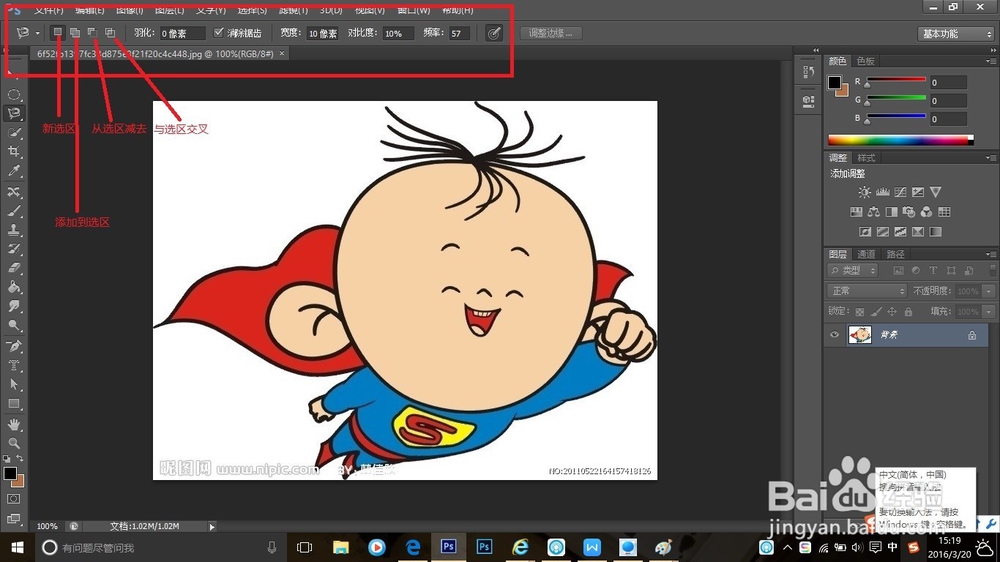The height and width of the screenshot is (562, 1000).
Task: Open the status bar info arrow
Action: (212, 527)
